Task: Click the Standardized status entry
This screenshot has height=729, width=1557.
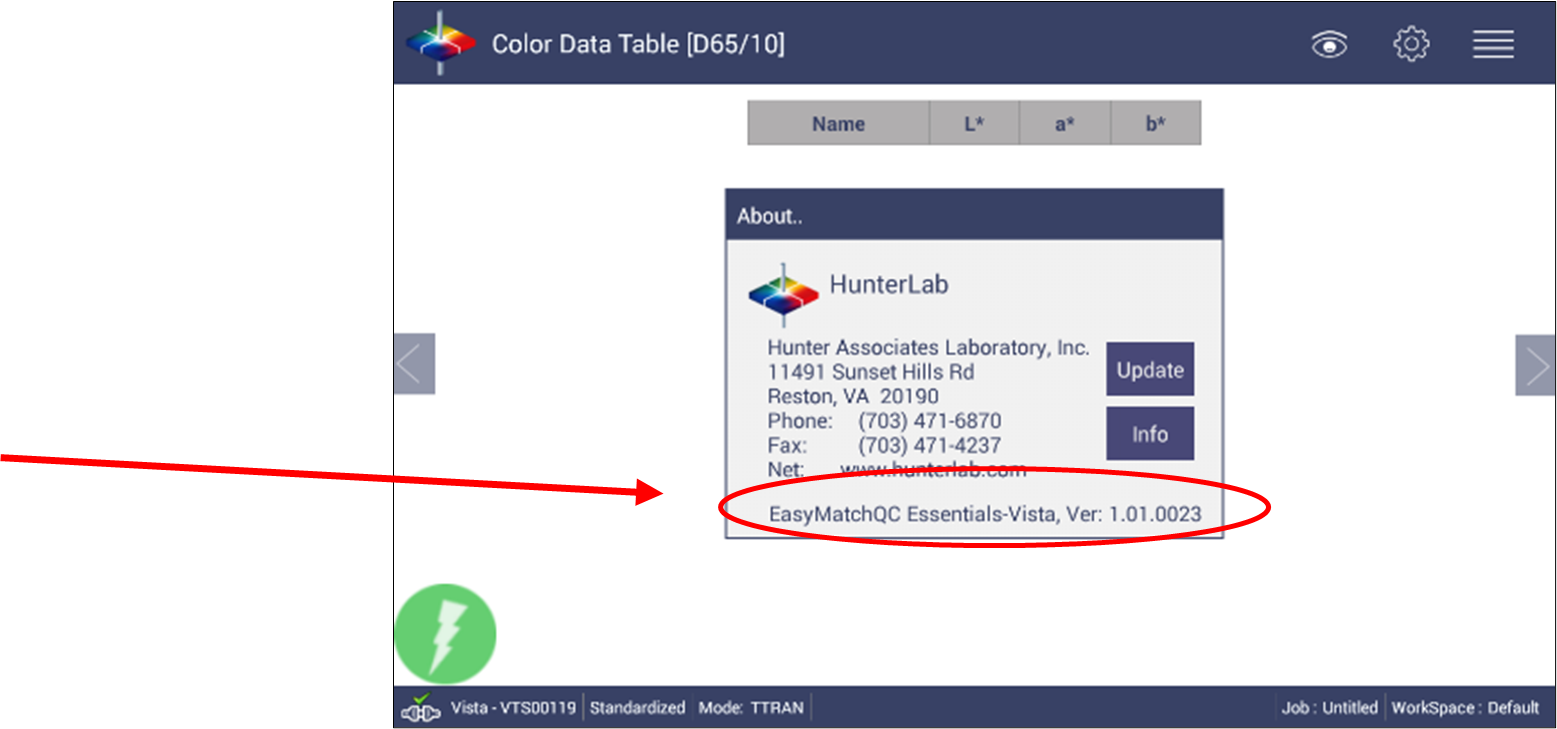Action: [x=637, y=708]
